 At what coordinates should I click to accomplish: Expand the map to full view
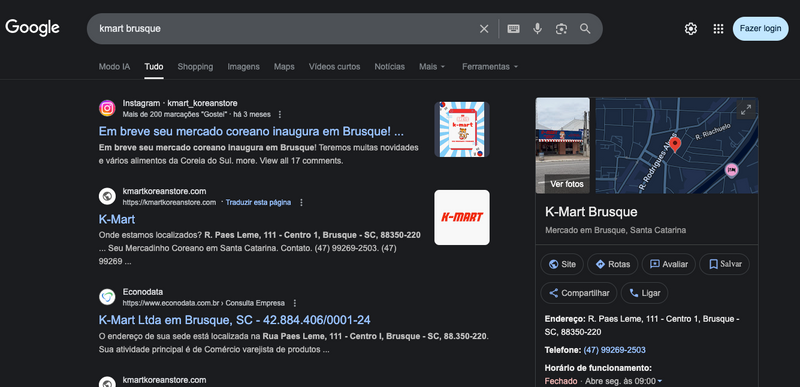tap(746, 110)
